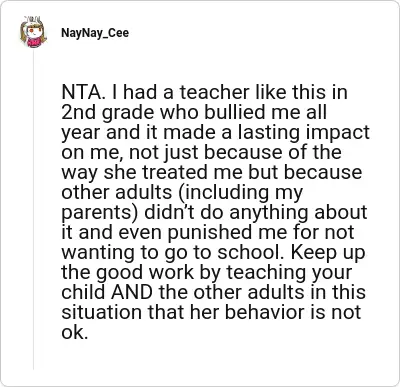The image size is (400, 387).
Task: Open NayNay_Cee's Snoo avatar
Action: [33, 32]
